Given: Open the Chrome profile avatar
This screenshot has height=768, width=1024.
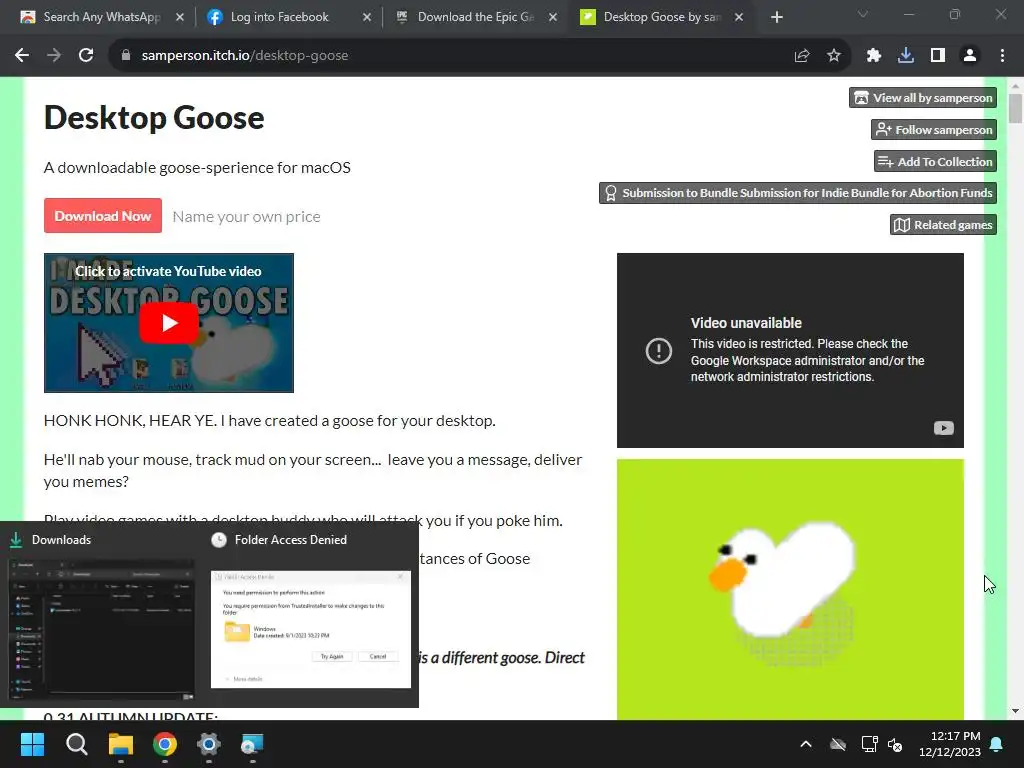Looking at the screenshot, I should coord(970,56).
